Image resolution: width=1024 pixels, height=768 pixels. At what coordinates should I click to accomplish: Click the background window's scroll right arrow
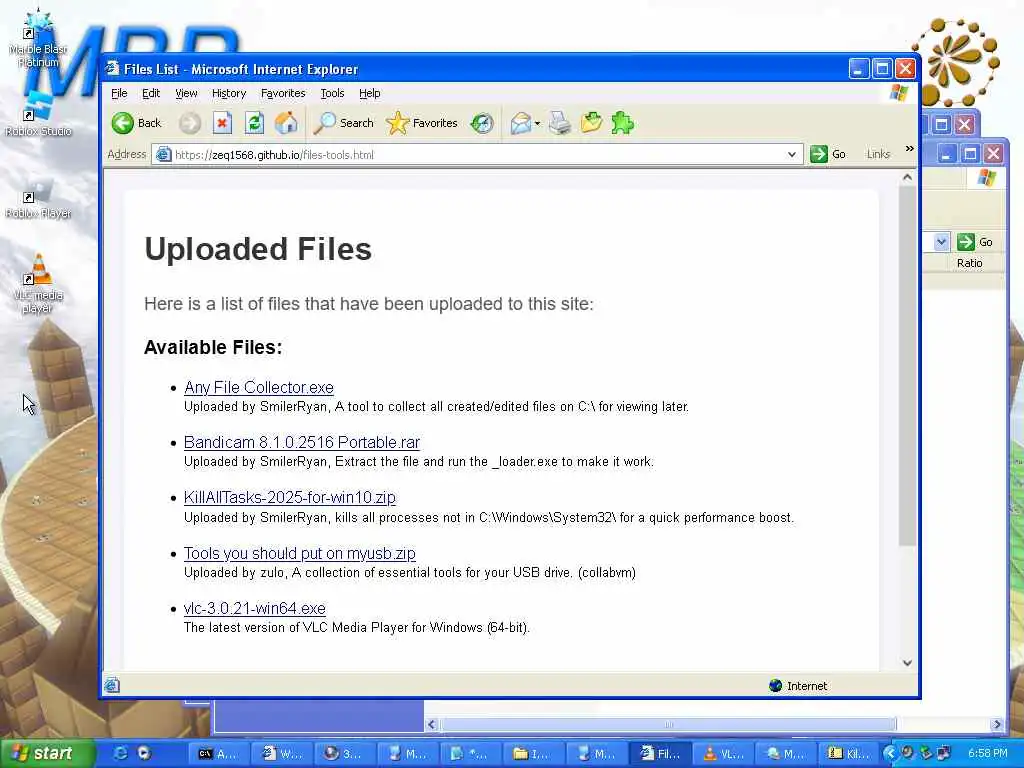[997, 724]
